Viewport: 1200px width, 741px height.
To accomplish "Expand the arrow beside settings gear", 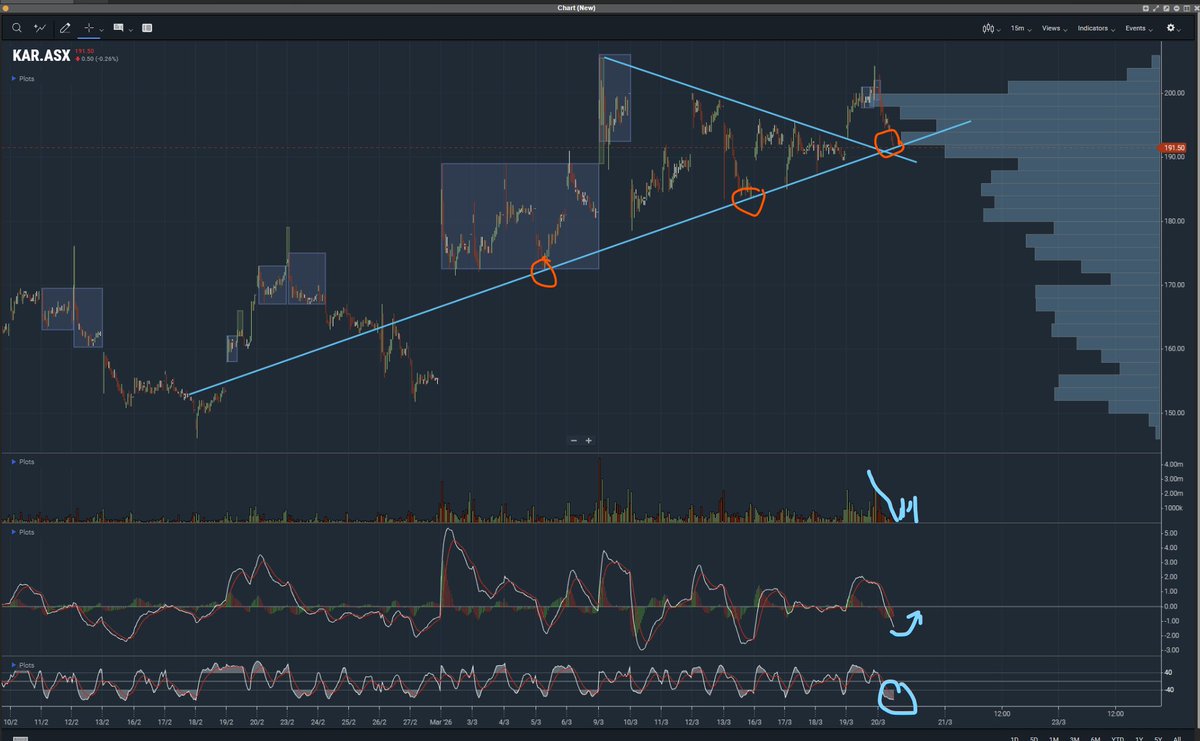I will coord(1180,30).
